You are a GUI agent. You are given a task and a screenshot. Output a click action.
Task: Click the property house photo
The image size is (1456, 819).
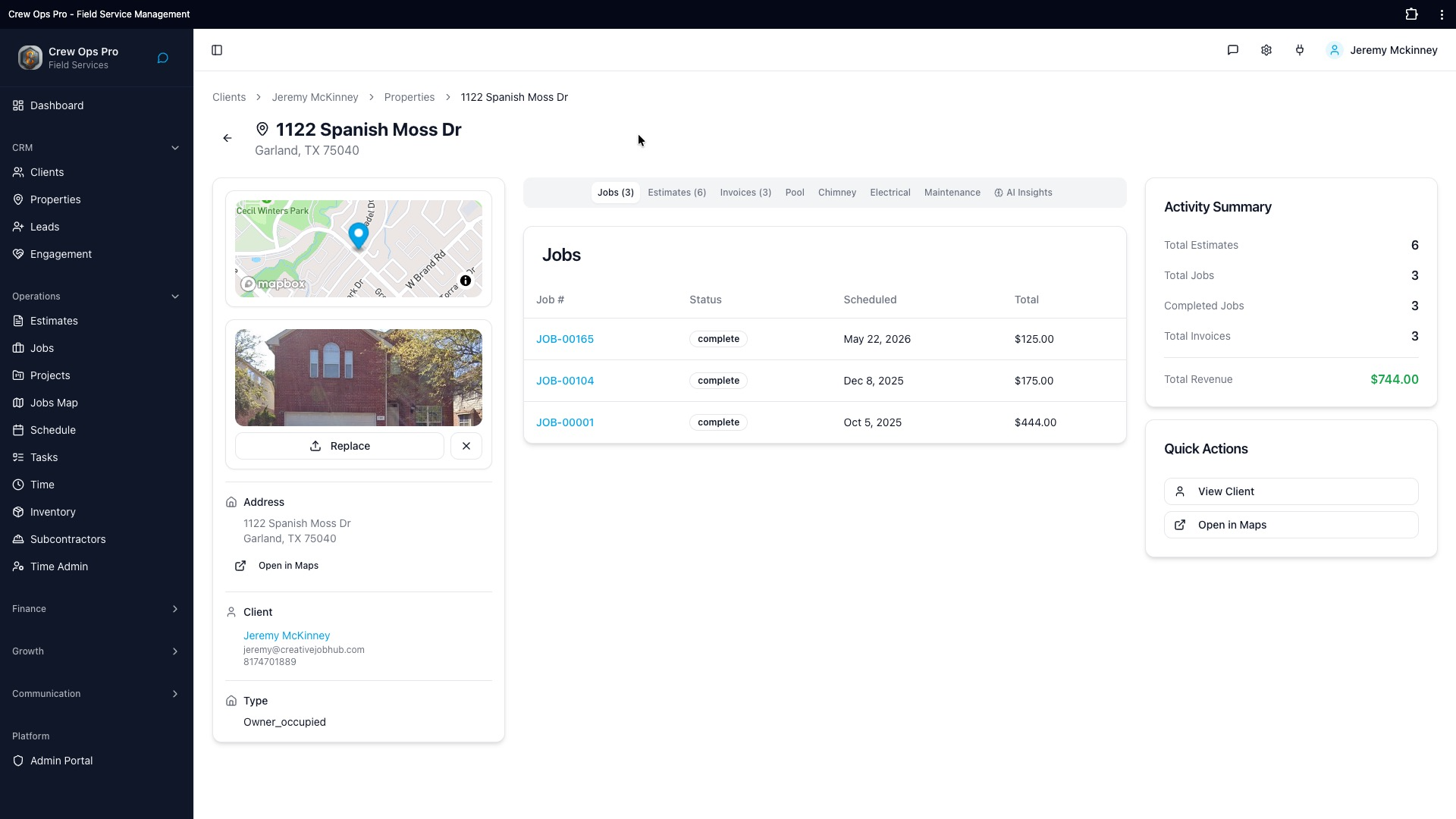[358, 378]
